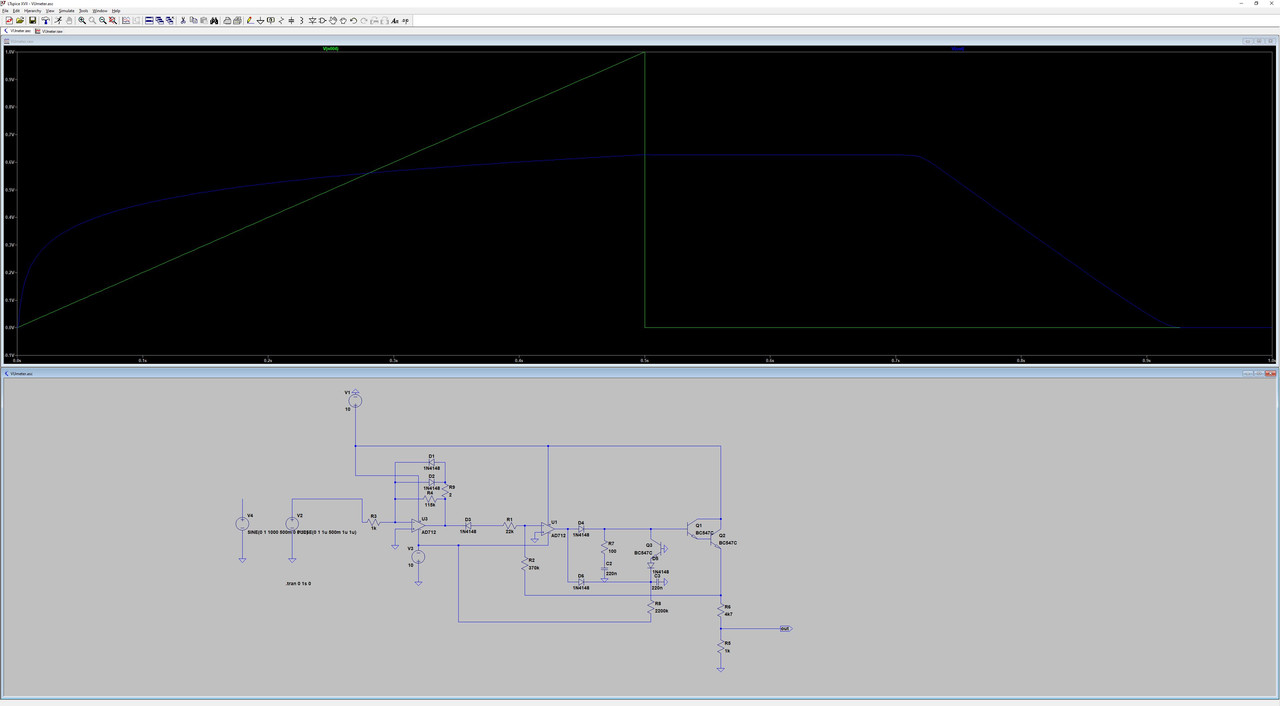Click the .tran 0 1s 0 directive
This screenshot has height=706, width=1280.
click(x=298, y=582)
